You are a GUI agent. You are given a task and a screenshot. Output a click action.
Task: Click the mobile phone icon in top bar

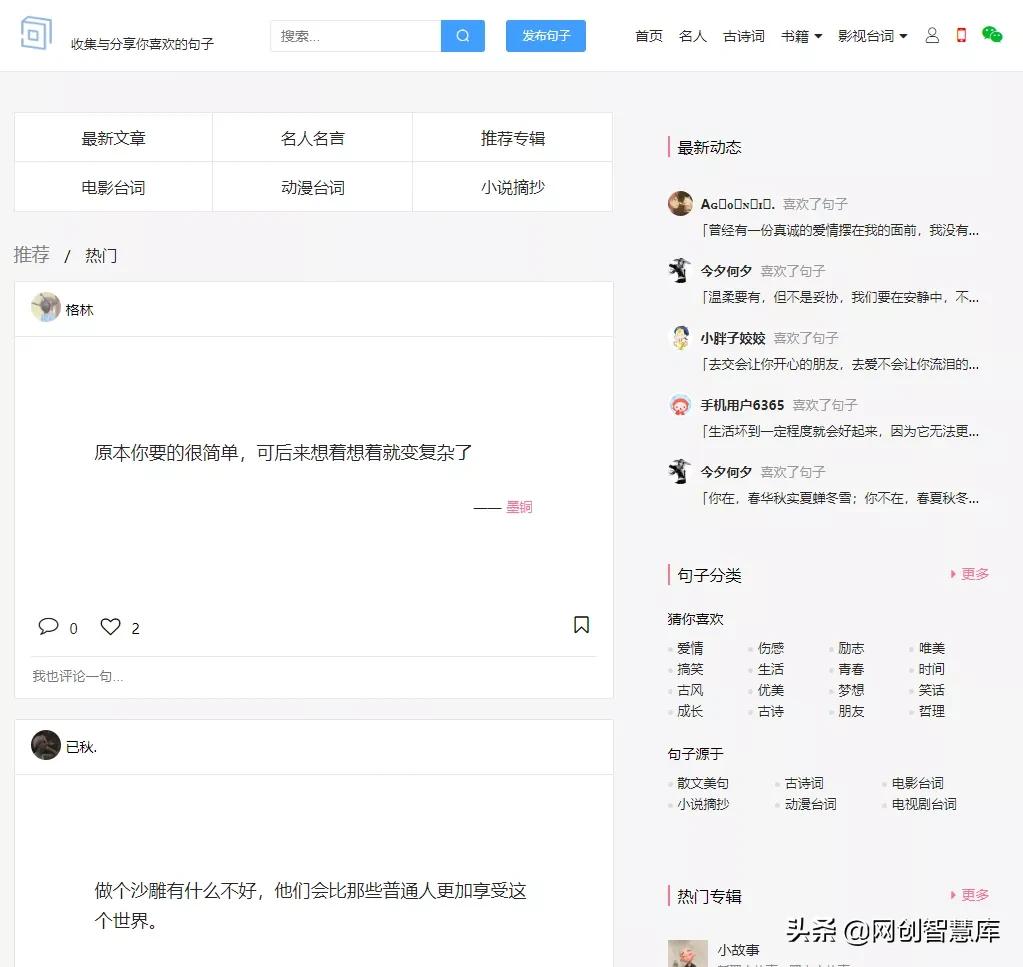[960, 34]
